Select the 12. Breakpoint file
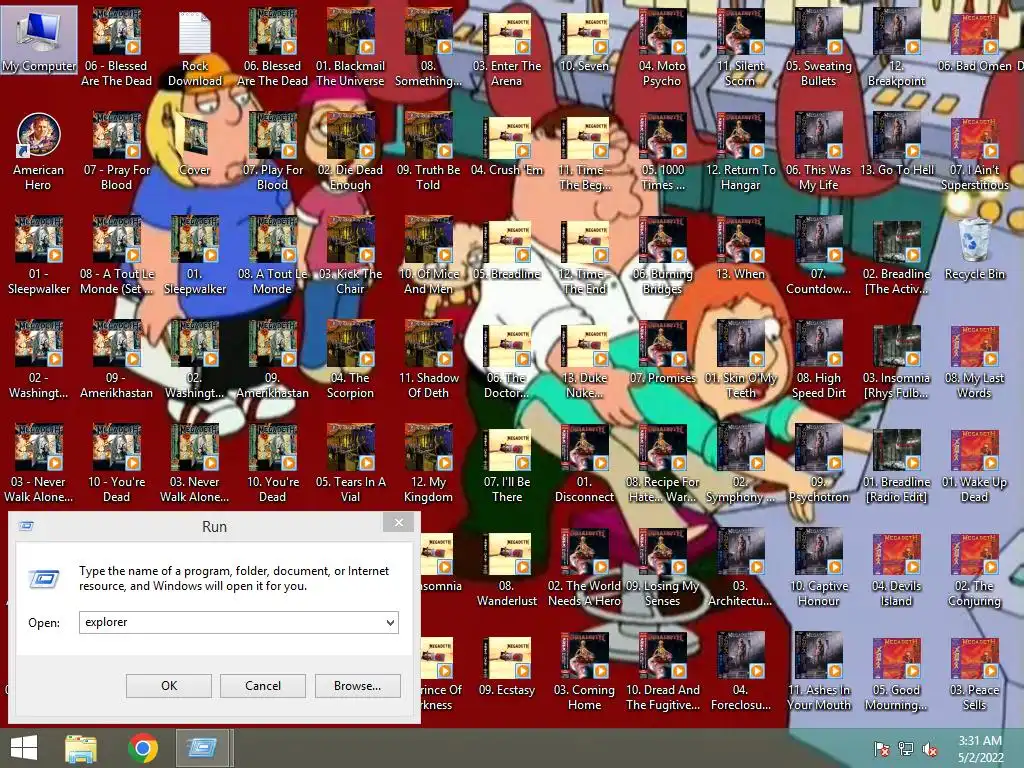This screenshot has height=768, width=1024. click(896, 48)
